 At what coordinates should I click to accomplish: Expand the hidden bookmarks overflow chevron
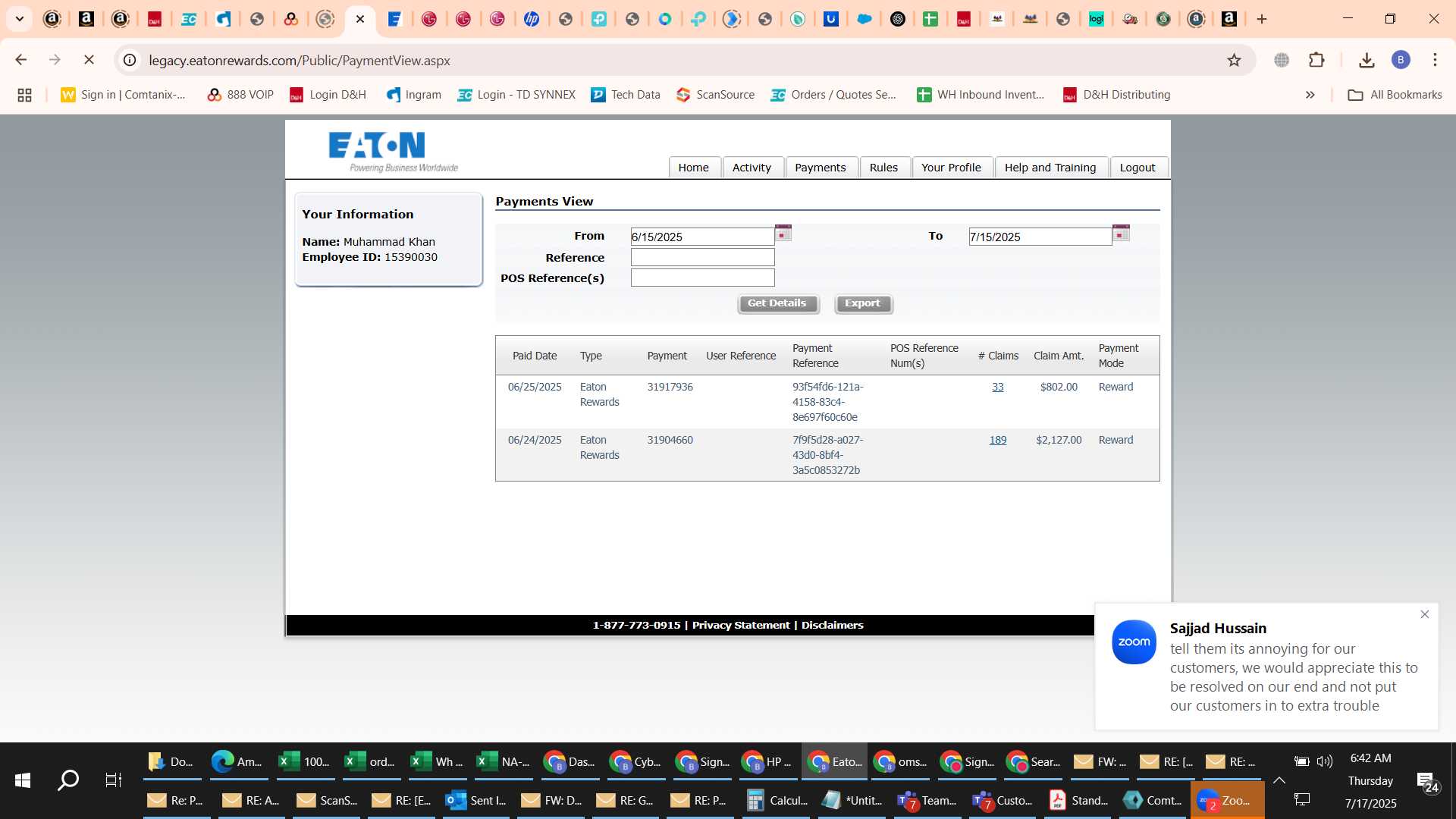(1310, 95)
